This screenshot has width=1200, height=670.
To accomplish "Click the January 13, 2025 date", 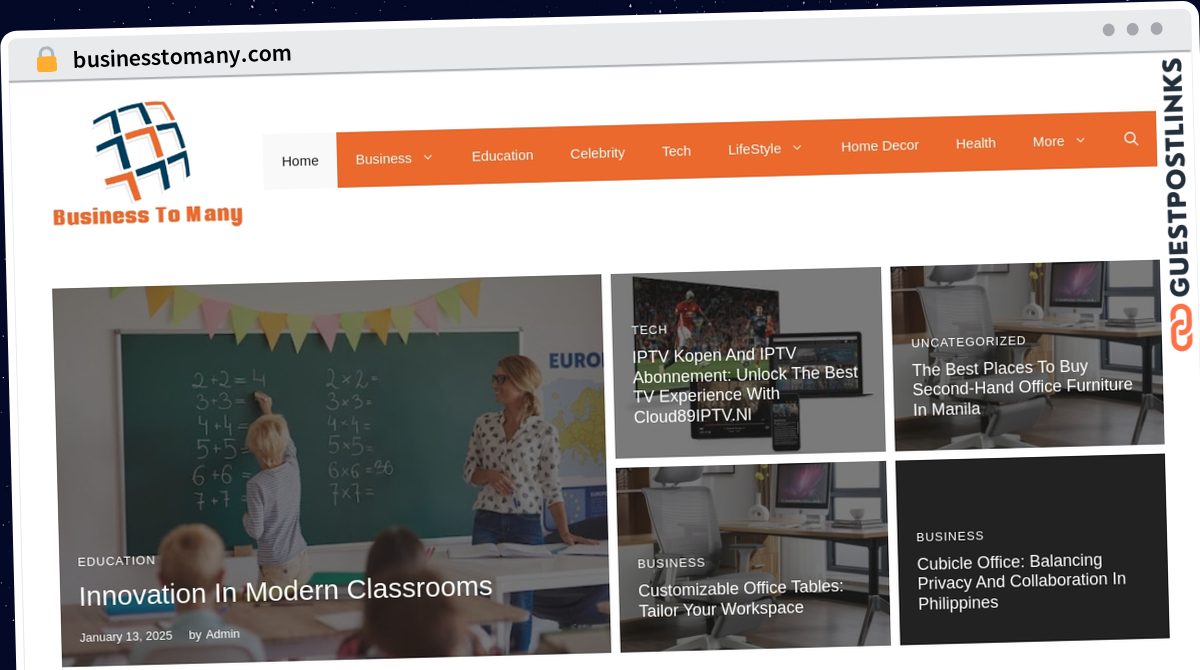I will (126, 637).
